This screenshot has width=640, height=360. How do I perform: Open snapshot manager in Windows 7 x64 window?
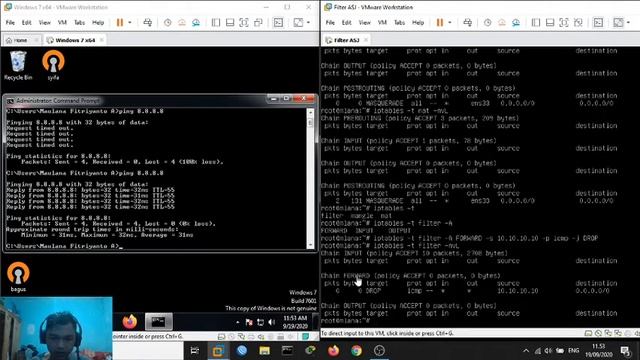196,22
